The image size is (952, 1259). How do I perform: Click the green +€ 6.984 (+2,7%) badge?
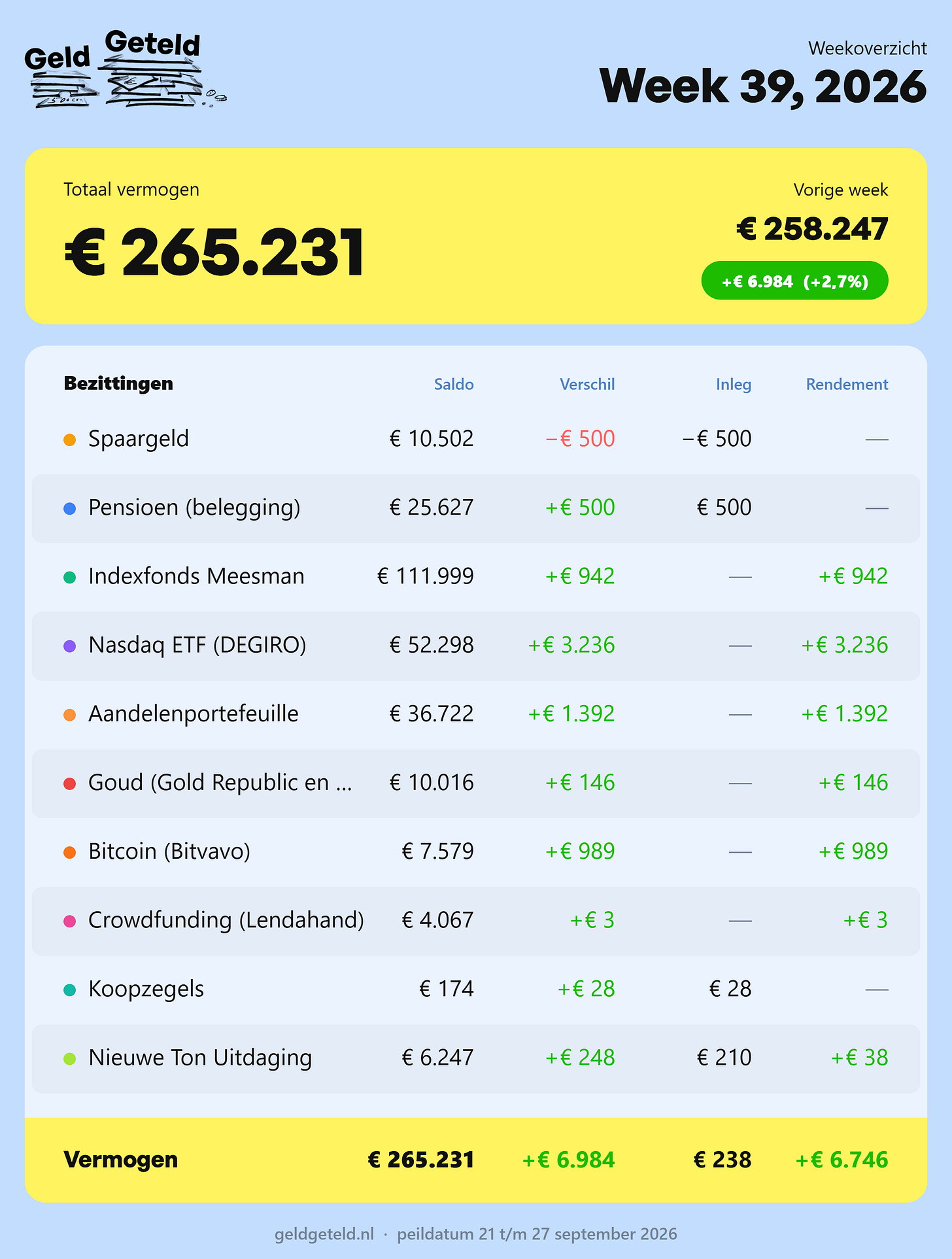point(794,281)
